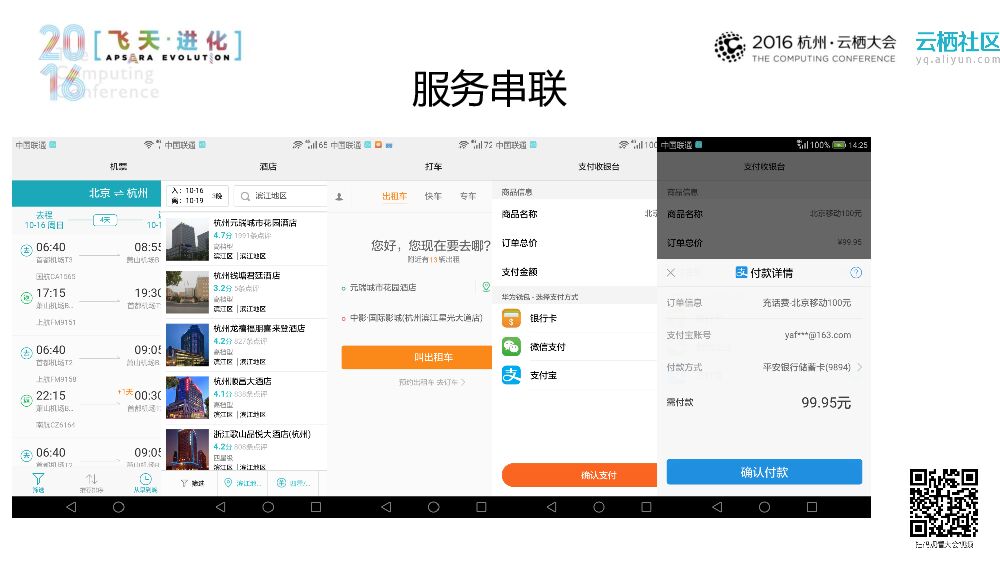The height and width of the screenshot is (563, 1000).
Task: Open the 滨江 location pin filter at the hotel list bottom
Action: pos(242,483)
